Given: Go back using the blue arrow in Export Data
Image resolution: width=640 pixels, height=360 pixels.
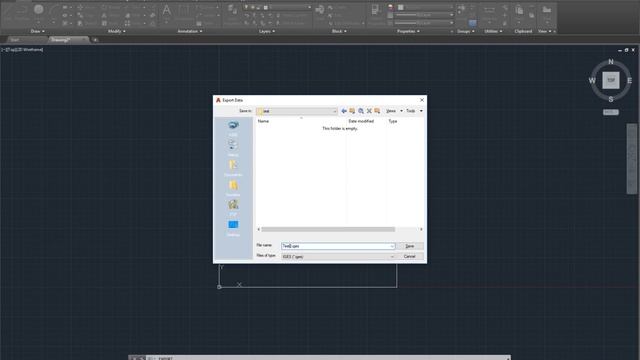Looking at the screenshot, I should coord(344,111).
